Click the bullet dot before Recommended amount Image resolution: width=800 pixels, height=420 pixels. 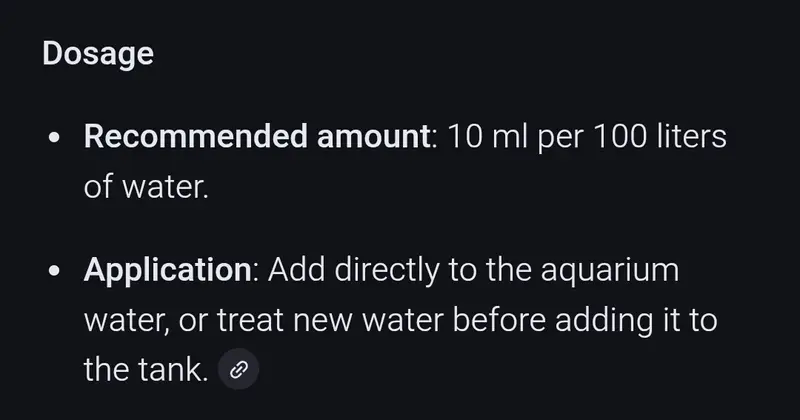56,140
